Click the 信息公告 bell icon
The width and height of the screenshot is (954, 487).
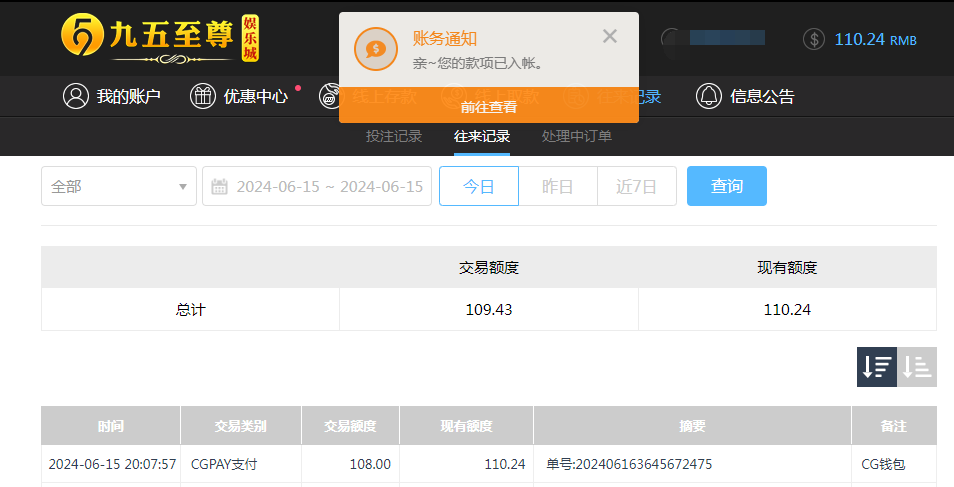(x=709, y=96)
